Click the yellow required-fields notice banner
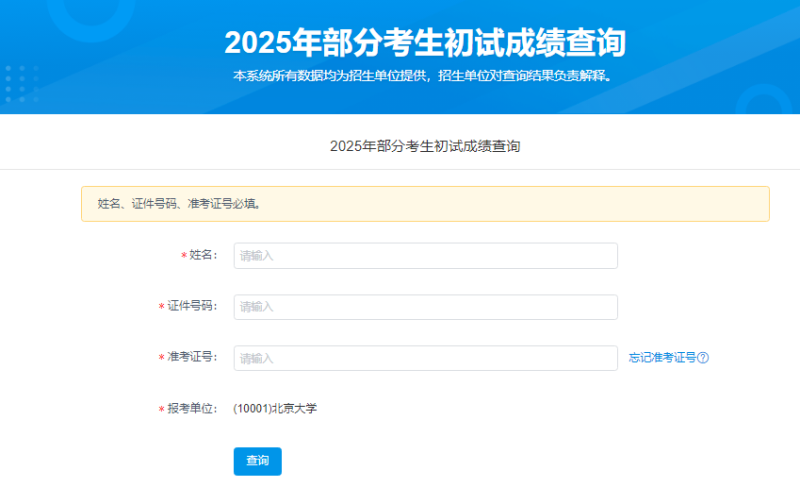Screen dimensions: 800x487 [x=425, y=204]
